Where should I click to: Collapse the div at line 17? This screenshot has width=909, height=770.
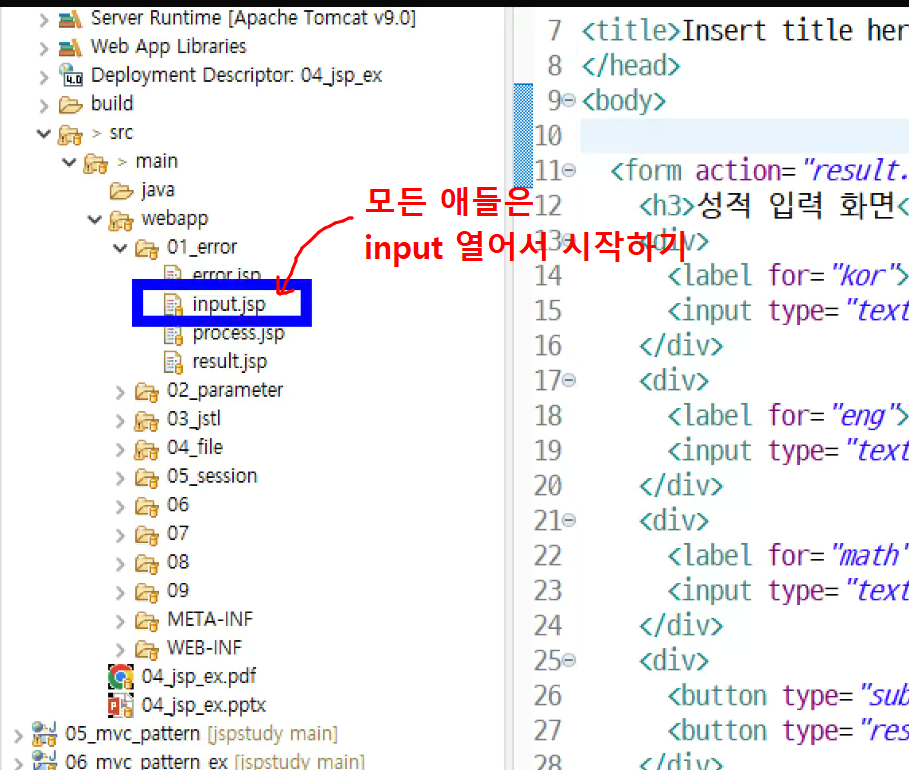click(569, 380)
